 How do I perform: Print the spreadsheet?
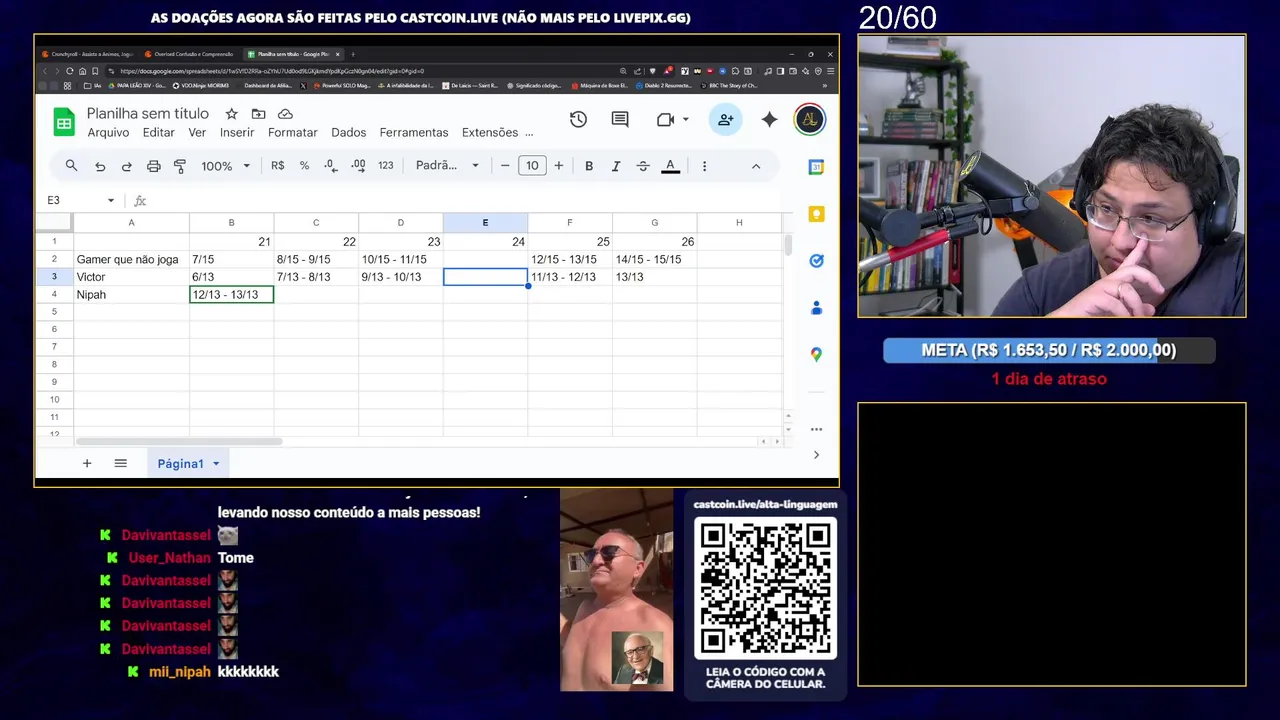tap(153, 166)
